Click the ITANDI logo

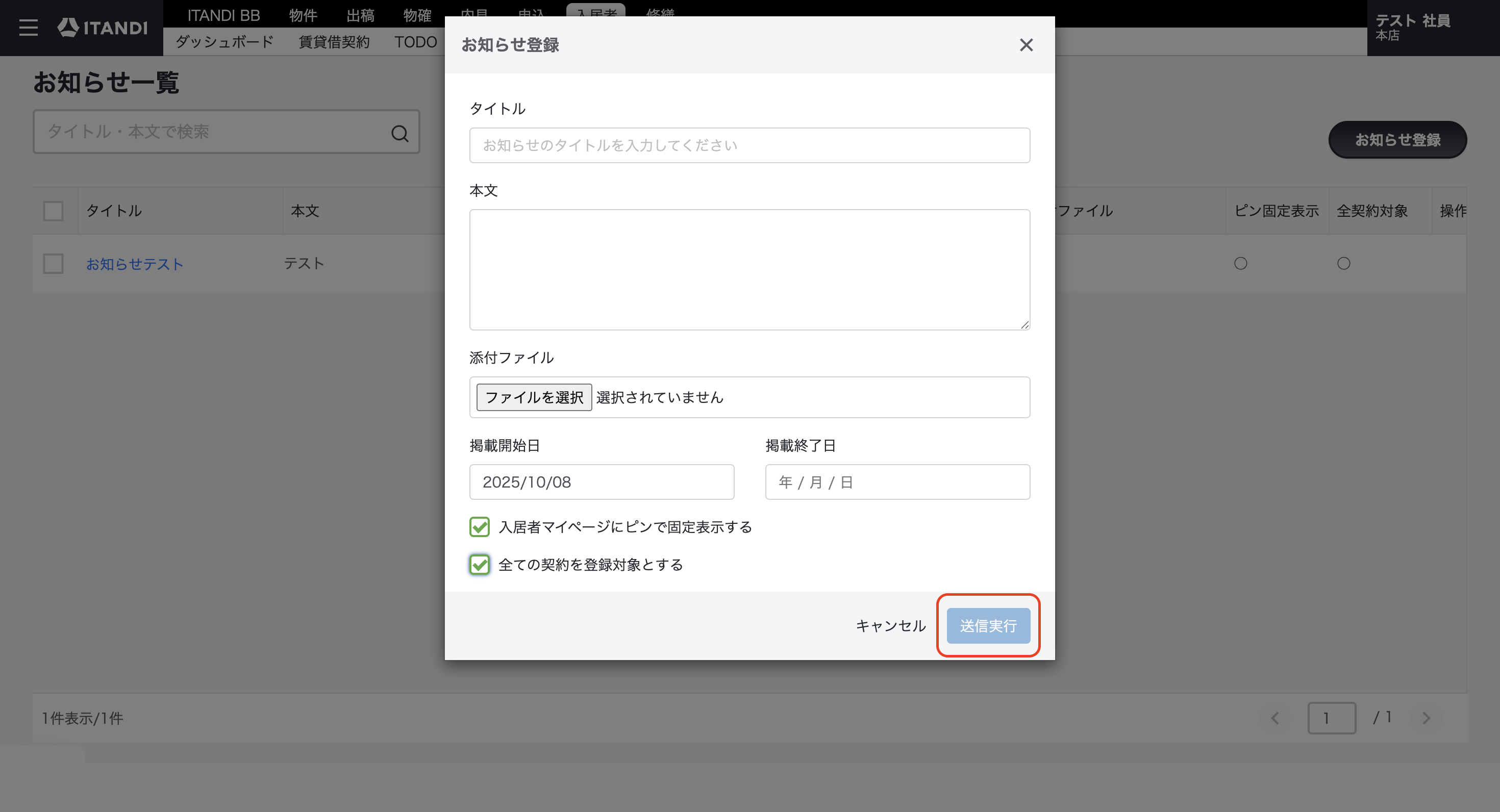tap(103, 28)
